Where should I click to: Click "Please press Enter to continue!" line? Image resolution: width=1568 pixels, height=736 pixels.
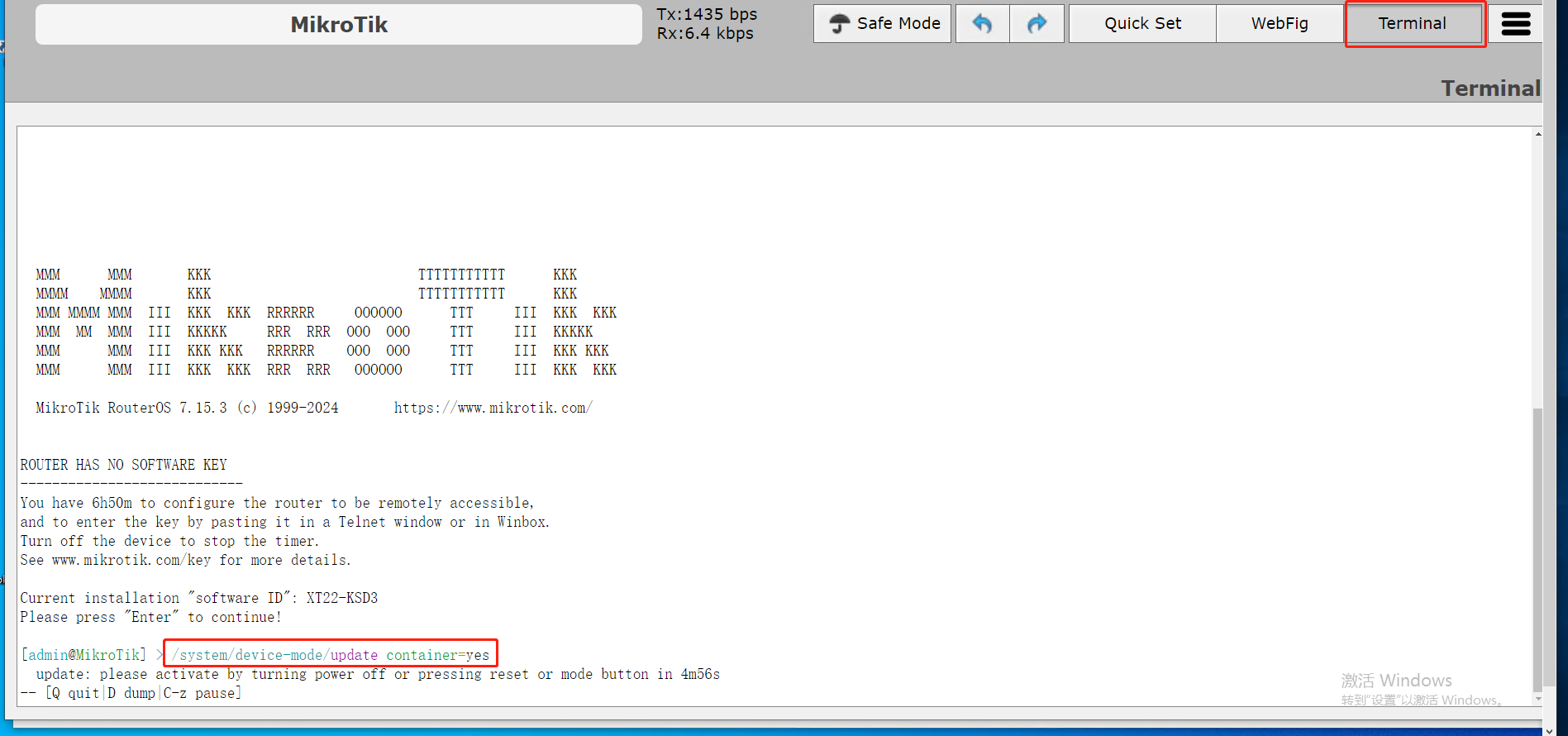pos(150,617)
